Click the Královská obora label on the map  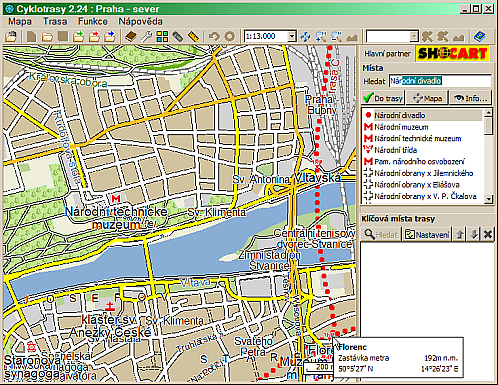point(68,80)
